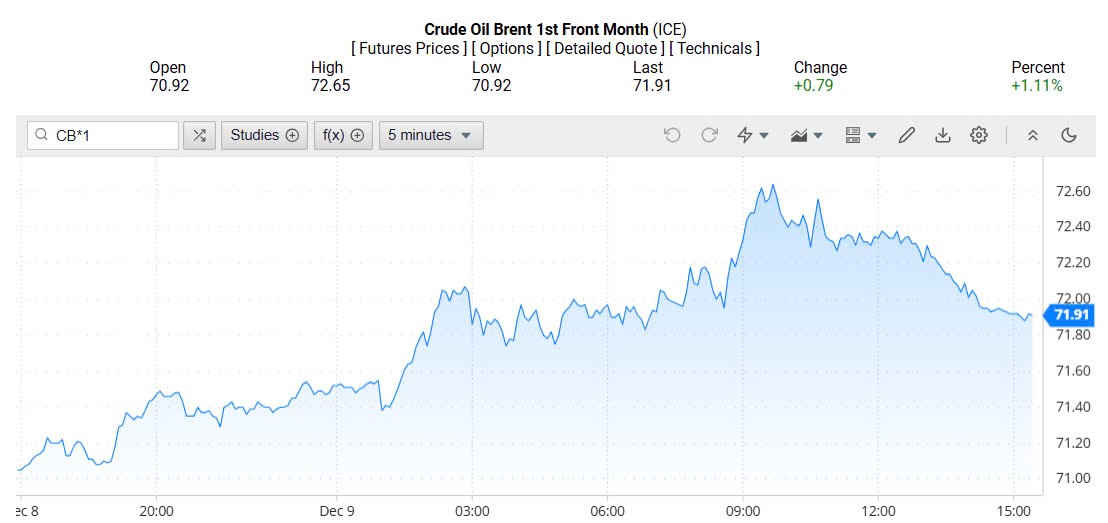Undo the last chart action
This screenshot has width=1108, height=523.
(x=672, y=135)
